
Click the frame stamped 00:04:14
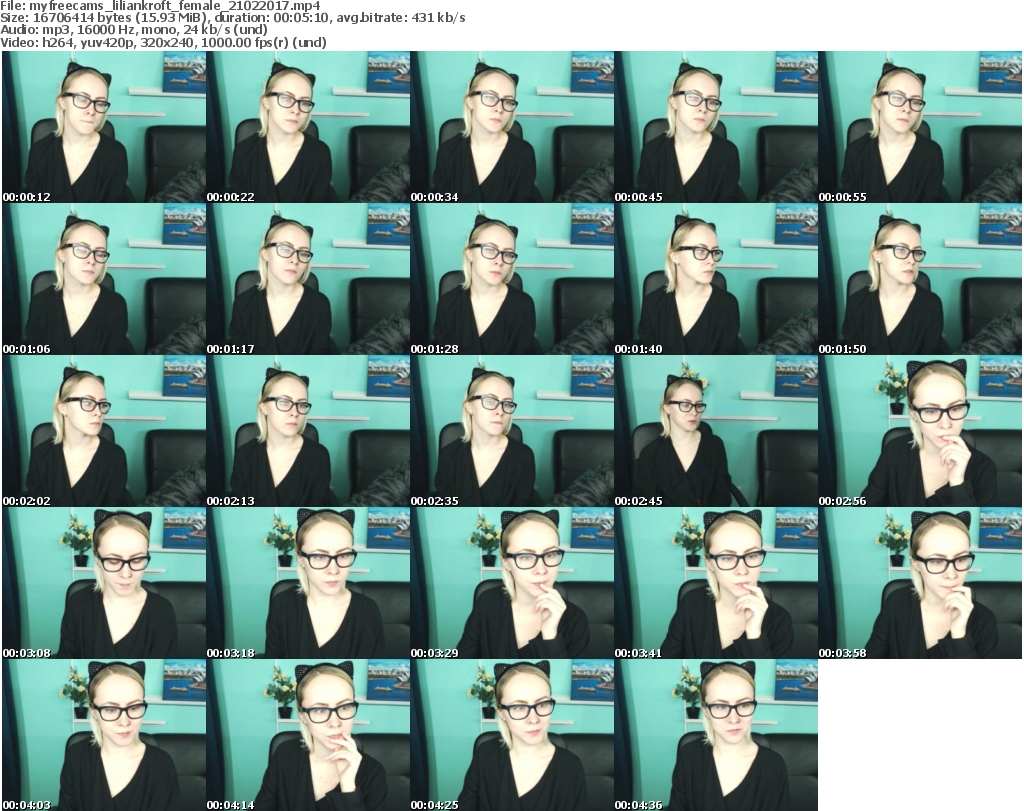coord(308,735)
